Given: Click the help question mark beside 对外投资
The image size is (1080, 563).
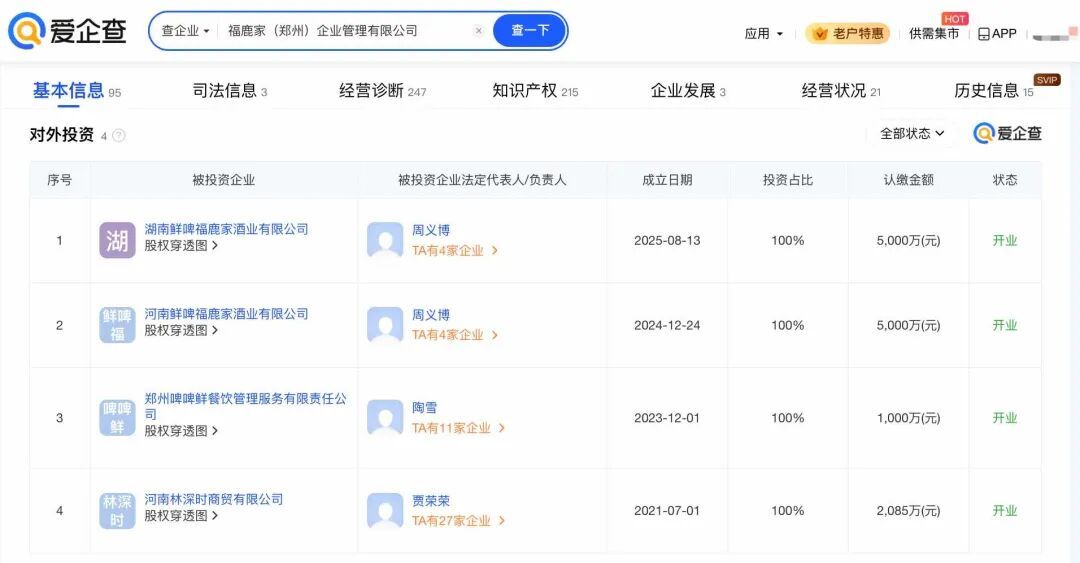Looking at the screenshot, I should 119,135.
